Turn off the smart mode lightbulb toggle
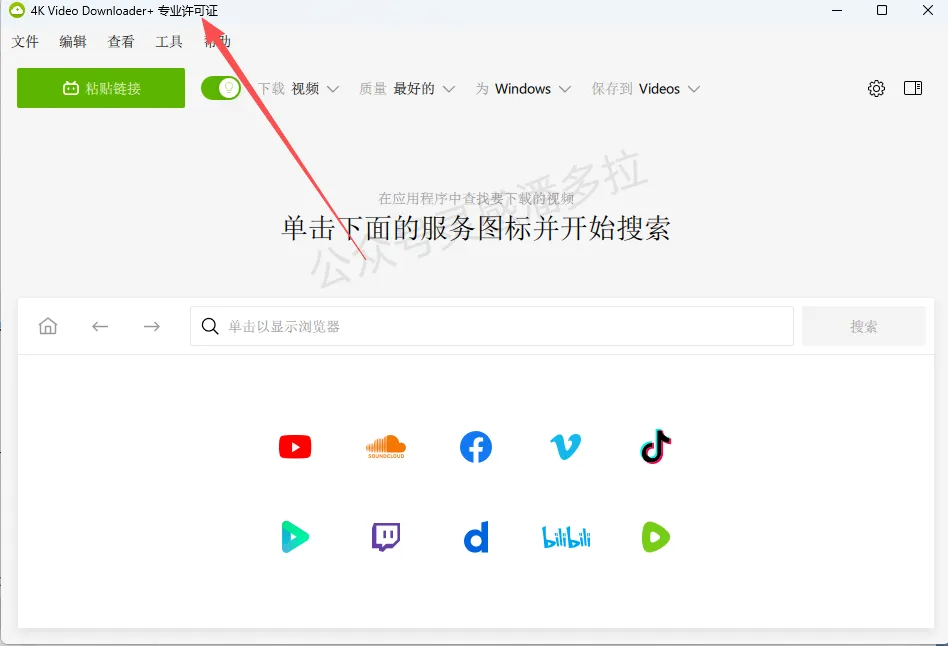 (x=221, y=88)
